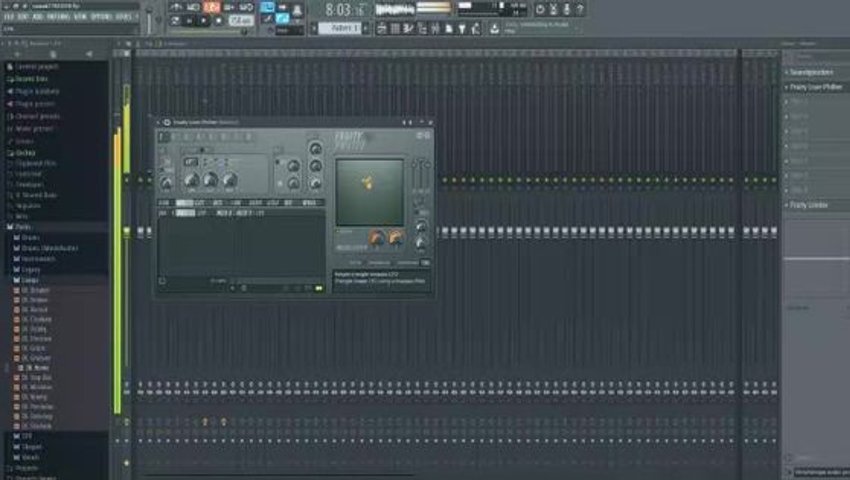Image resolution: width=850 pixels, height=480 pixels.
Task: Select Fruity Love Philter effect slot in mixer
Action: (x=815, y=87)
